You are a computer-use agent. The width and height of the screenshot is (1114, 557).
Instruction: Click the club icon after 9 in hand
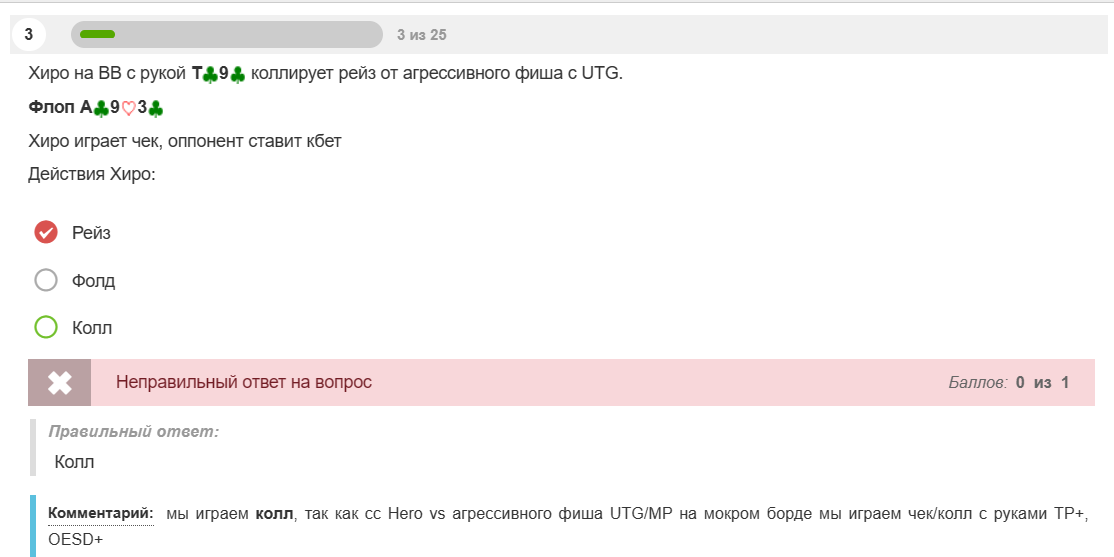point(238,74)
